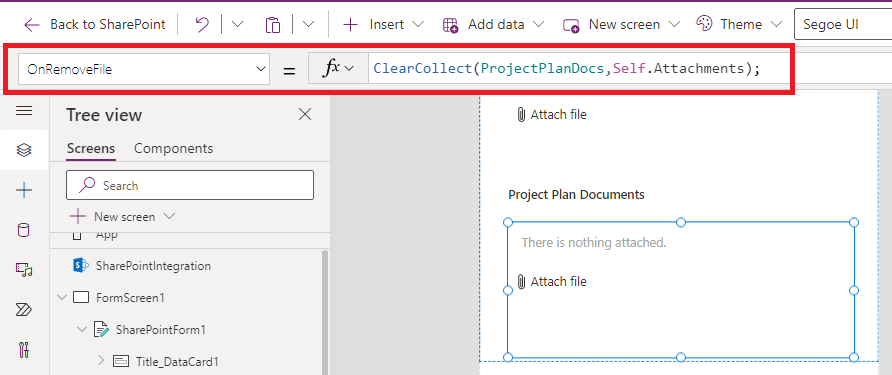This screenshot has width=892, height=375.
Task: Click the Back to SharePoint arrow
Action: click(32, 24)
